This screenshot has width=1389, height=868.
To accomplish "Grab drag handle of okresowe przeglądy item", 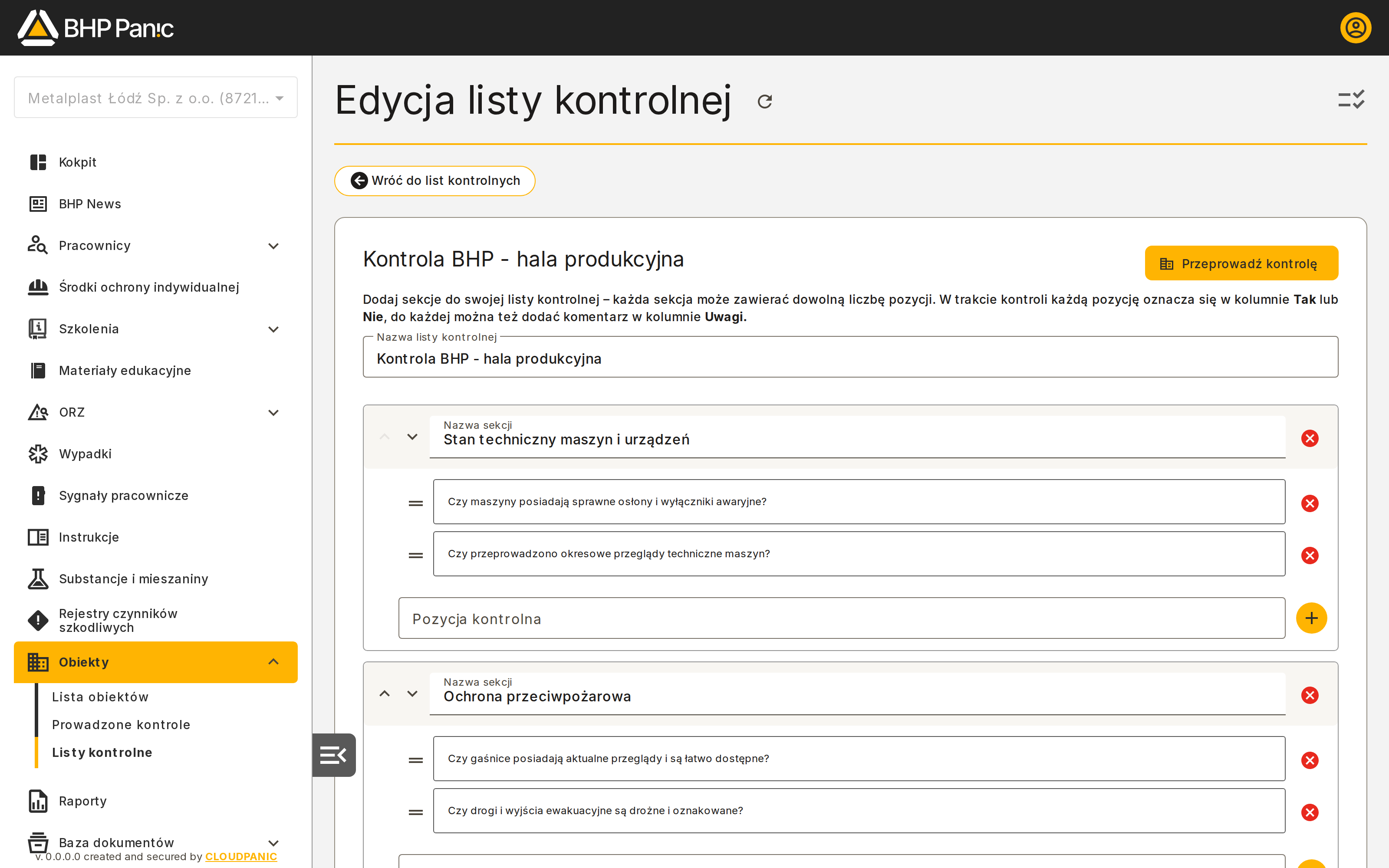I will [415, 556].
